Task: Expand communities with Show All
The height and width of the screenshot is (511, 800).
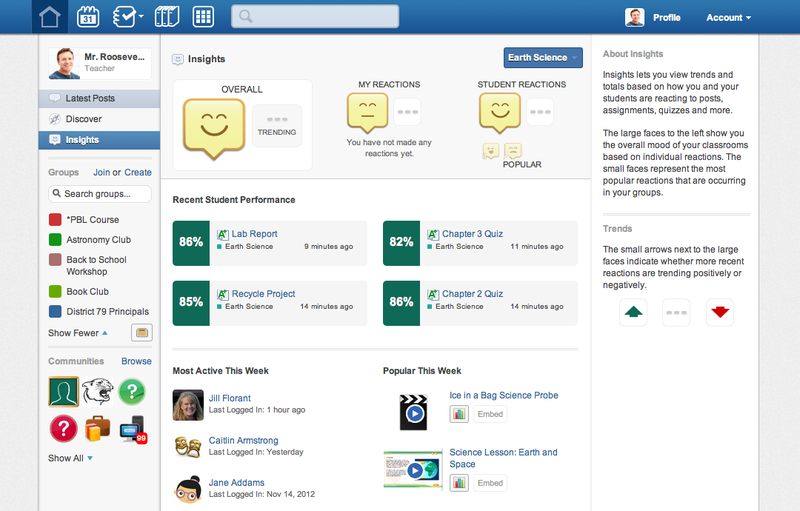Action: pyautogui.click(x=70, y=458)
